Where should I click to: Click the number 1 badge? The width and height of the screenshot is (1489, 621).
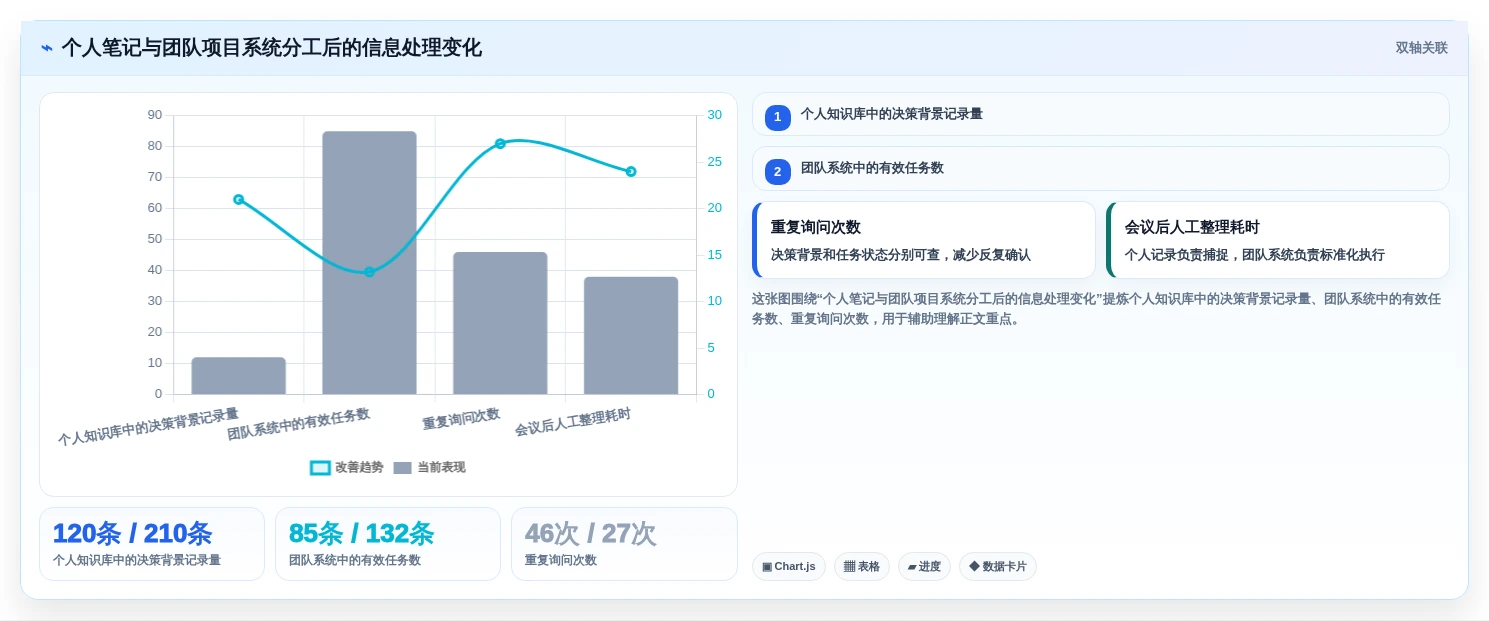point(777,117)
